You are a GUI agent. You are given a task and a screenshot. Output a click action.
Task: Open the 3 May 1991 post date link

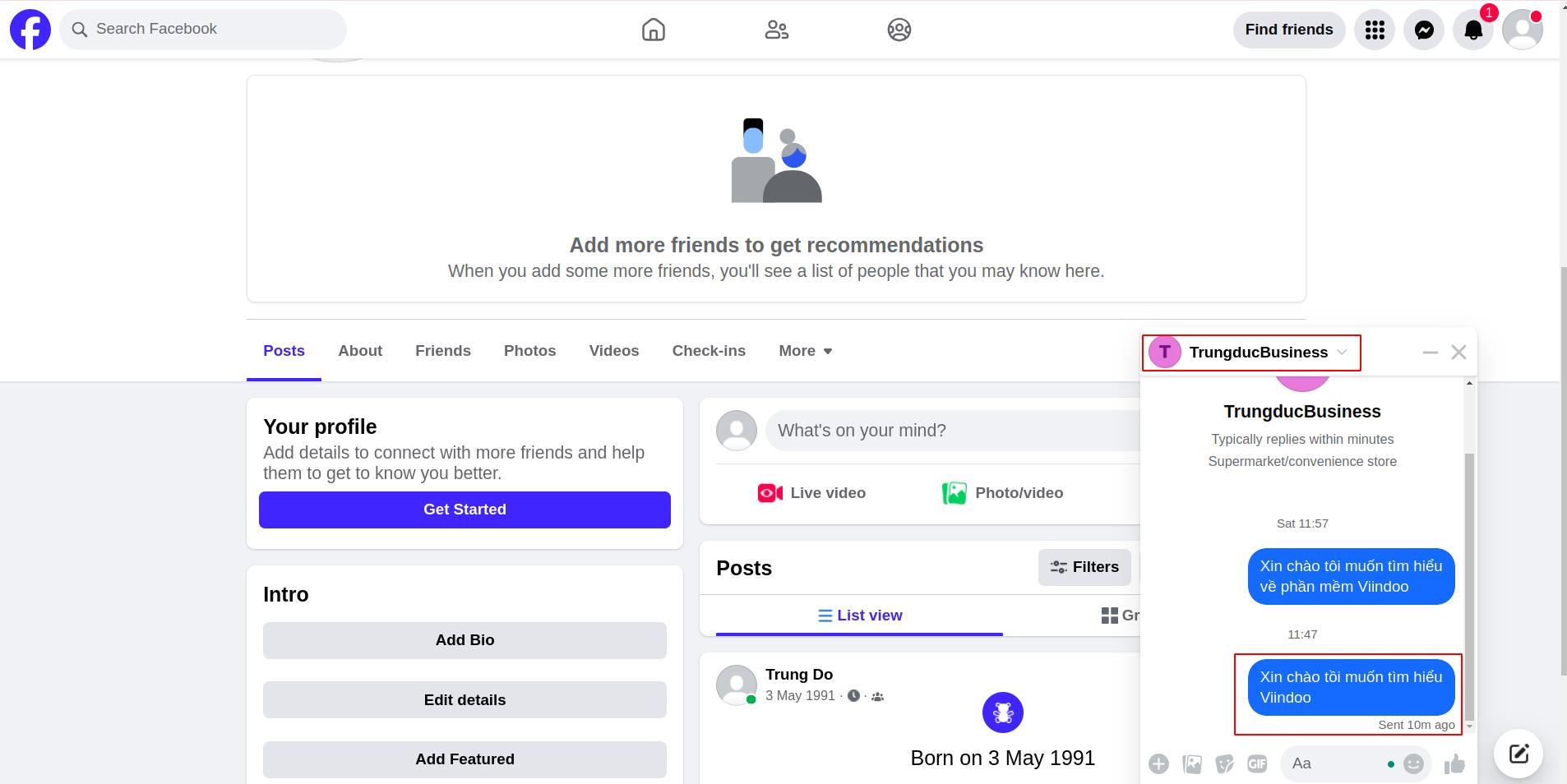[x=800, y=696]
